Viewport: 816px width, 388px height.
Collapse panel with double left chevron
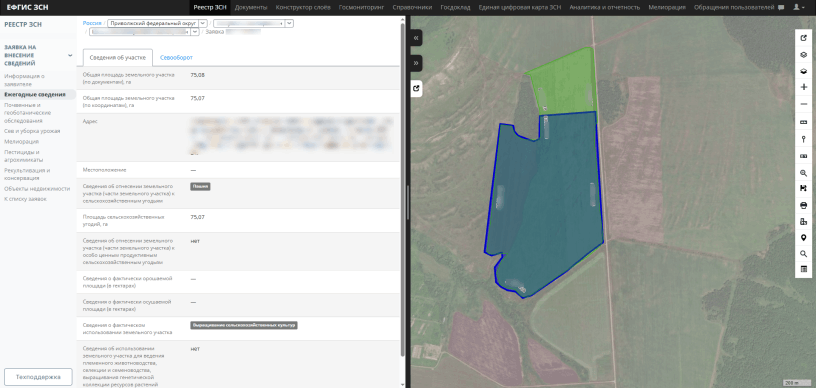click(x=416, y=38)
